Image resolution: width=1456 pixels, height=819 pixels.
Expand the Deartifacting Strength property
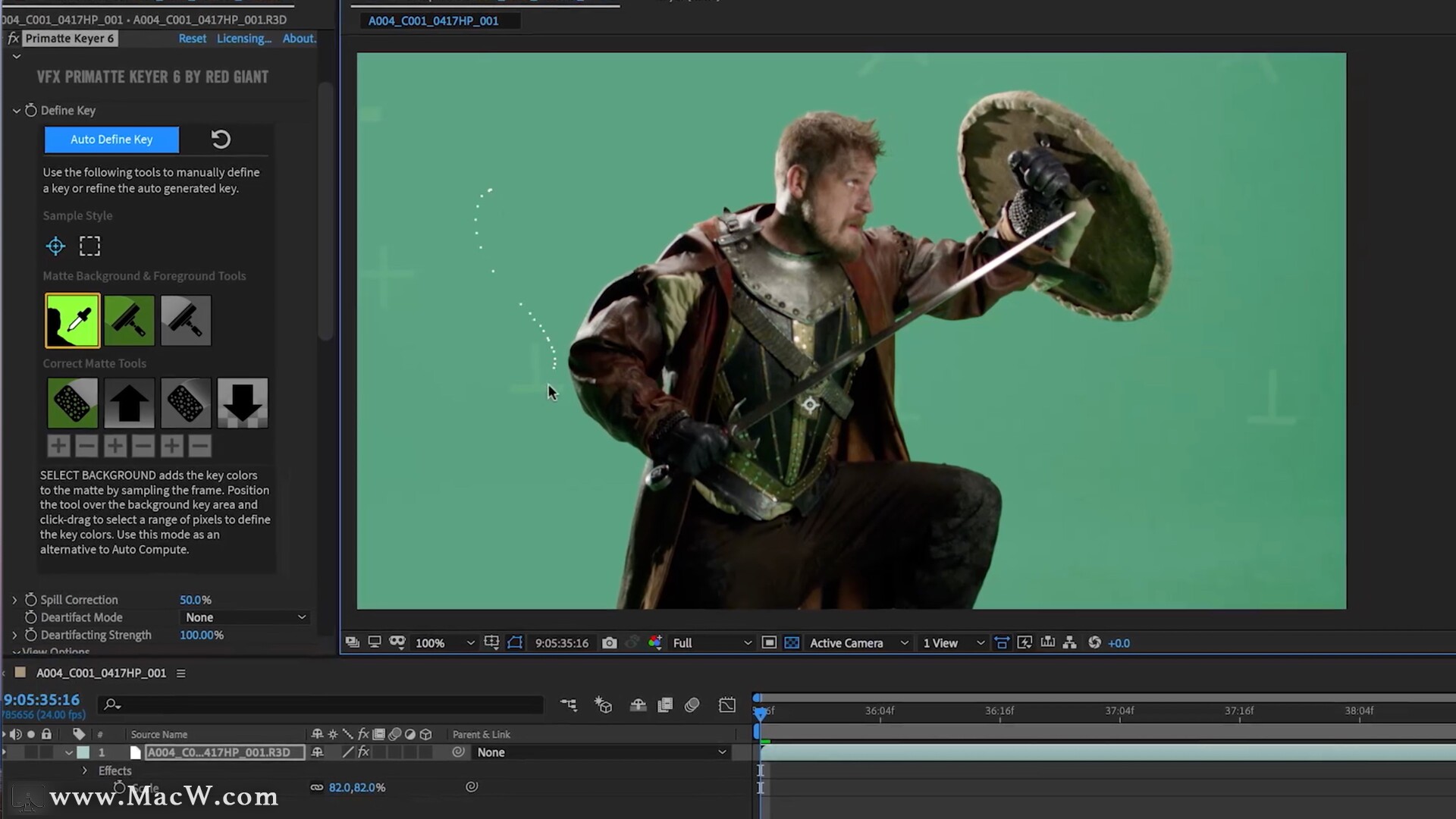[14, 635]
